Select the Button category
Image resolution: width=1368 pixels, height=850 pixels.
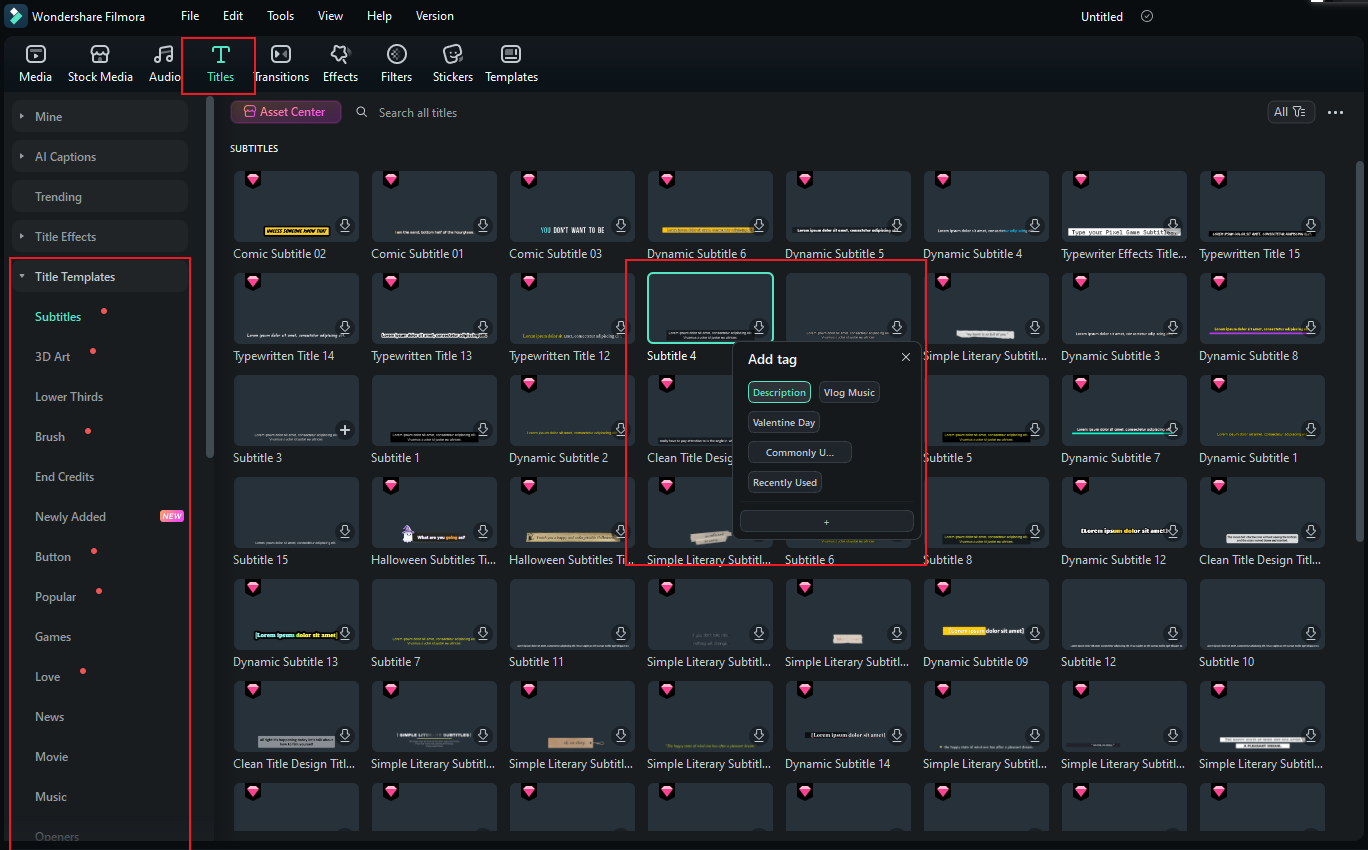(x=53, y=556)
